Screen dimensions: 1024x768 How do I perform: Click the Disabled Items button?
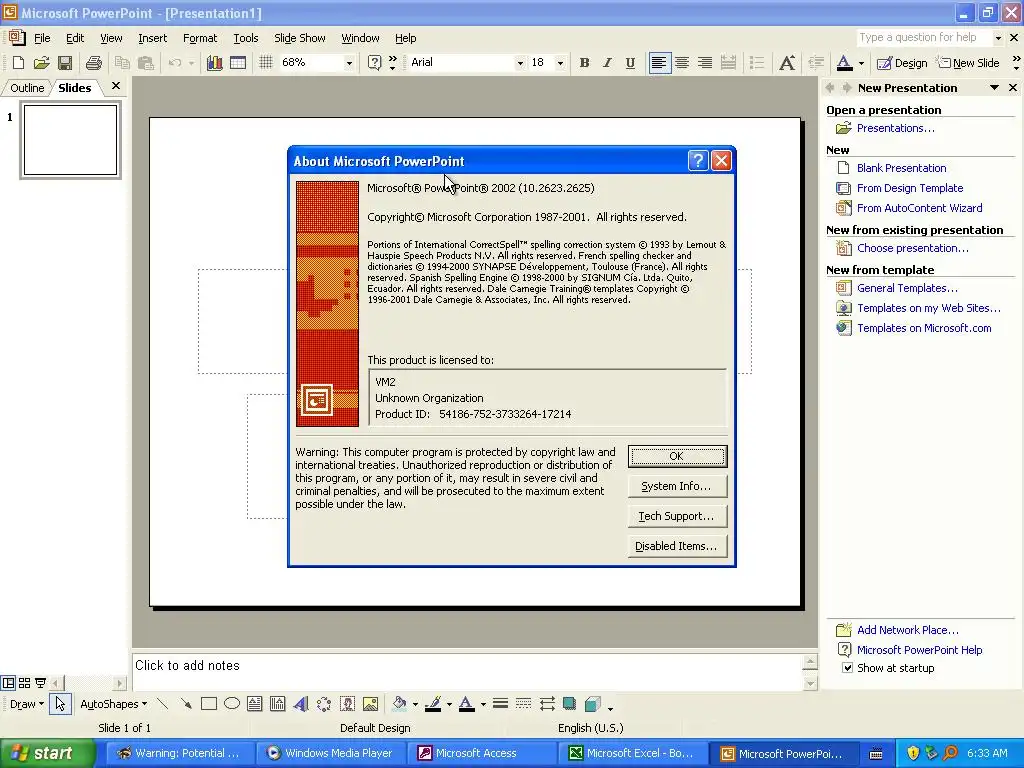(677, 546)
